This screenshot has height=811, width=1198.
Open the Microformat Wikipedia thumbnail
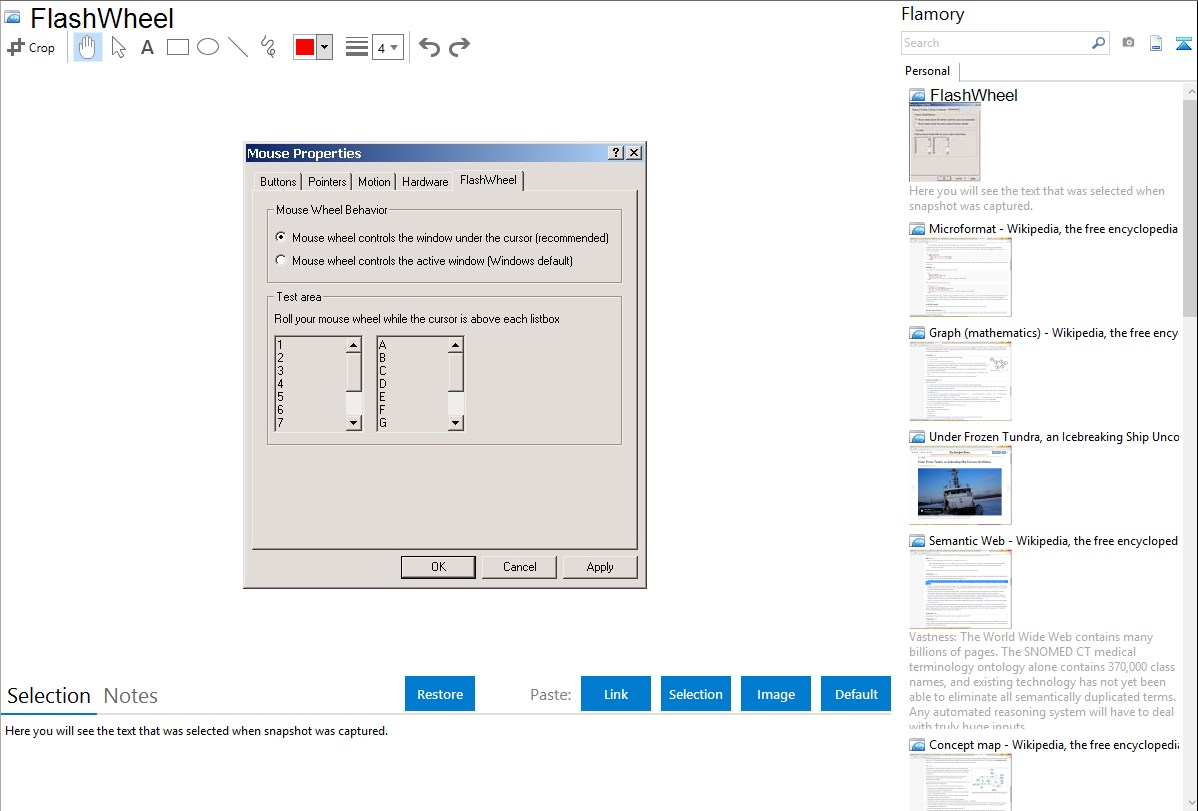click(960, 277)
